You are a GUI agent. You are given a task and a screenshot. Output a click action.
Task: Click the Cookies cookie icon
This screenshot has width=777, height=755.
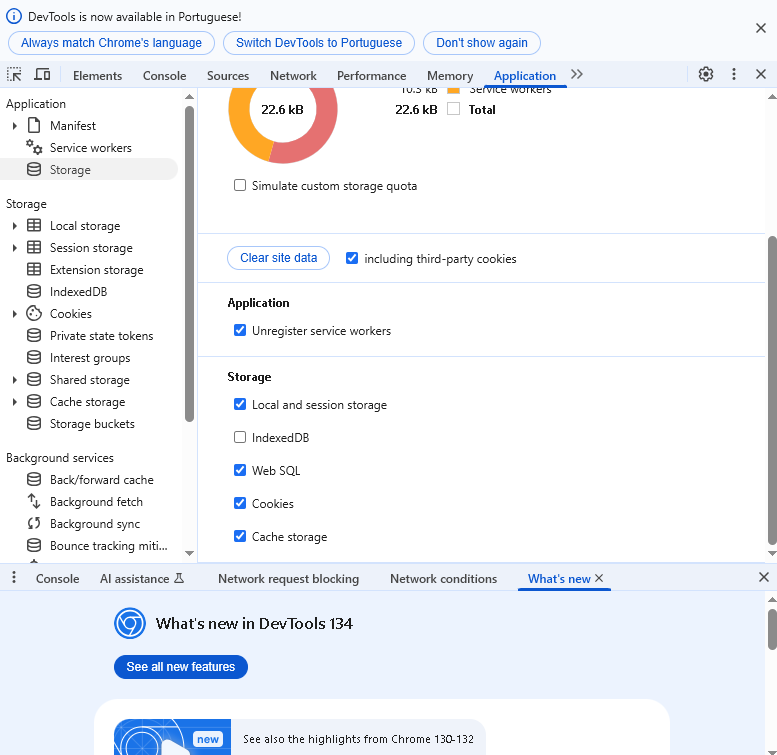[x=34, y=313]
